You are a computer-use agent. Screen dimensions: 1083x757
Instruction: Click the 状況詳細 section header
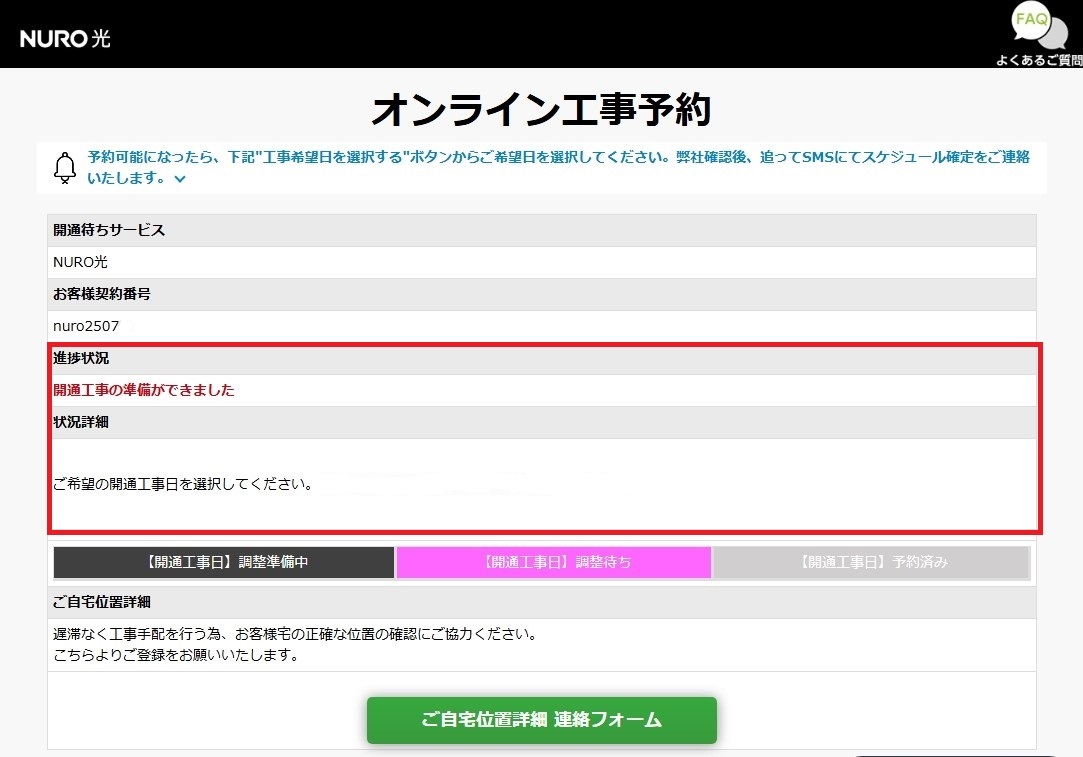[81, 422]
